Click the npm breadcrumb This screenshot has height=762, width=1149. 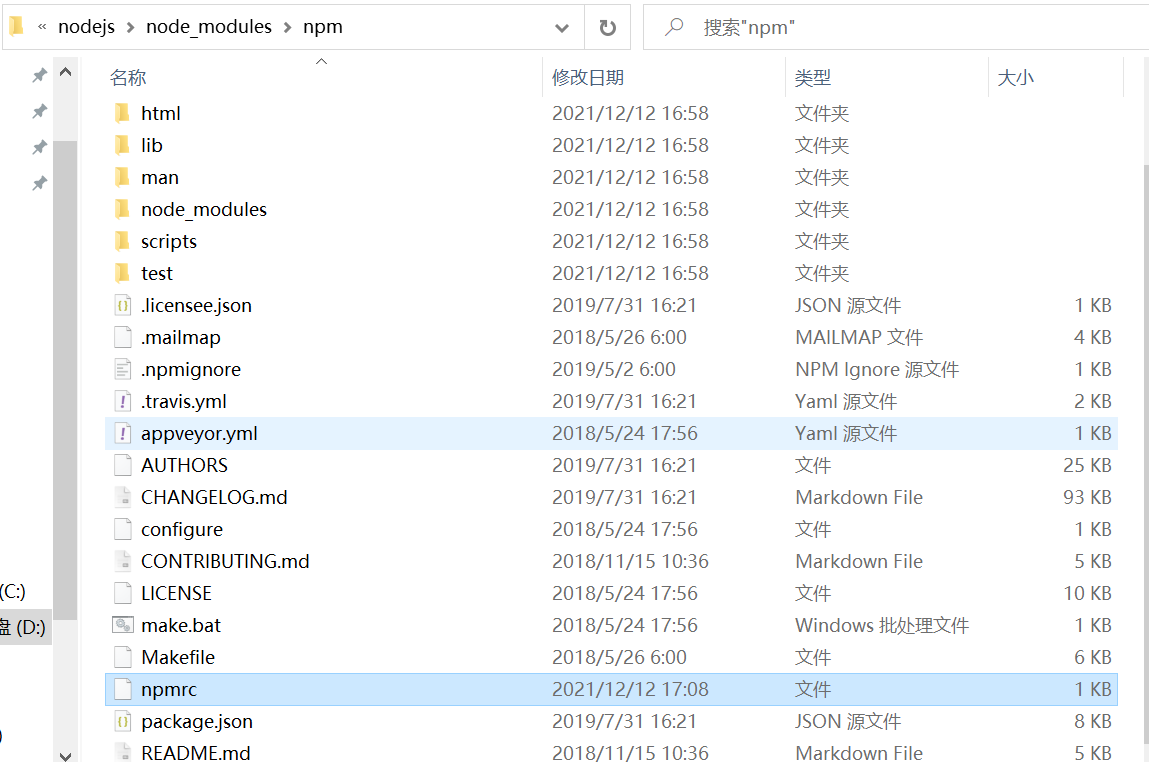(322, 27)
